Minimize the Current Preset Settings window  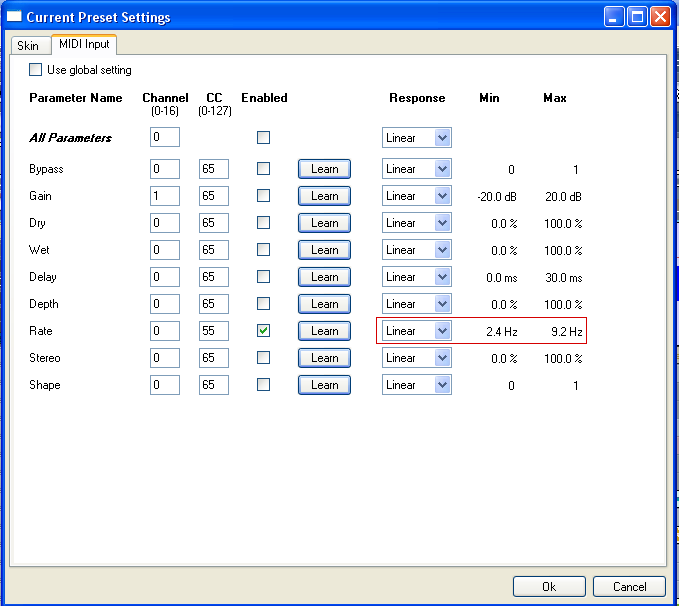614,17
